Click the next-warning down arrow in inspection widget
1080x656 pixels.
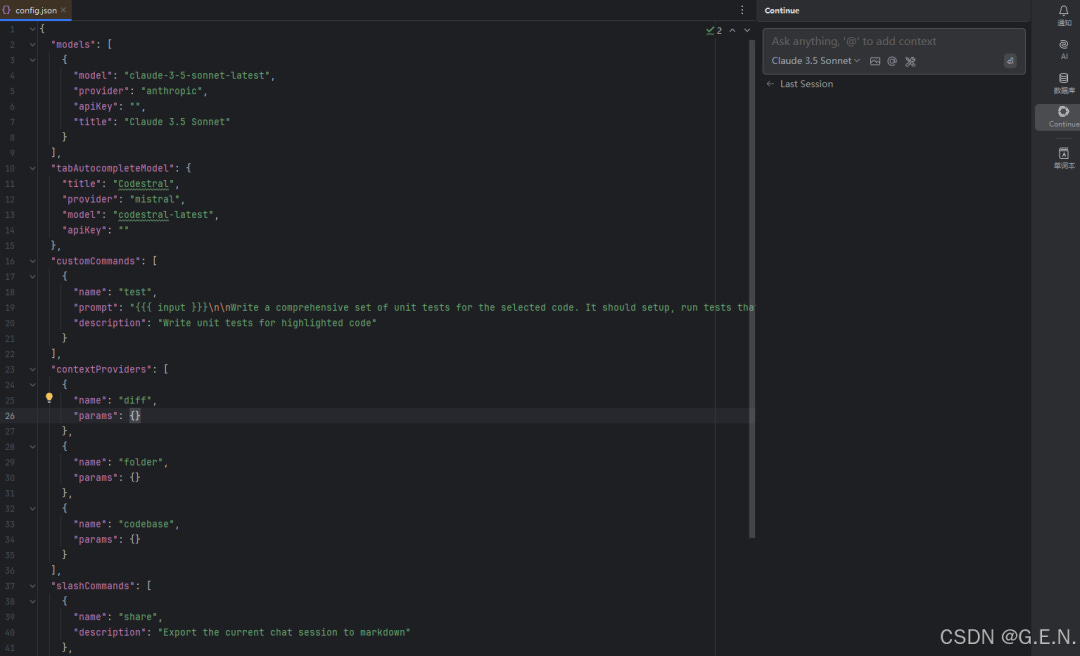[746, 30]
